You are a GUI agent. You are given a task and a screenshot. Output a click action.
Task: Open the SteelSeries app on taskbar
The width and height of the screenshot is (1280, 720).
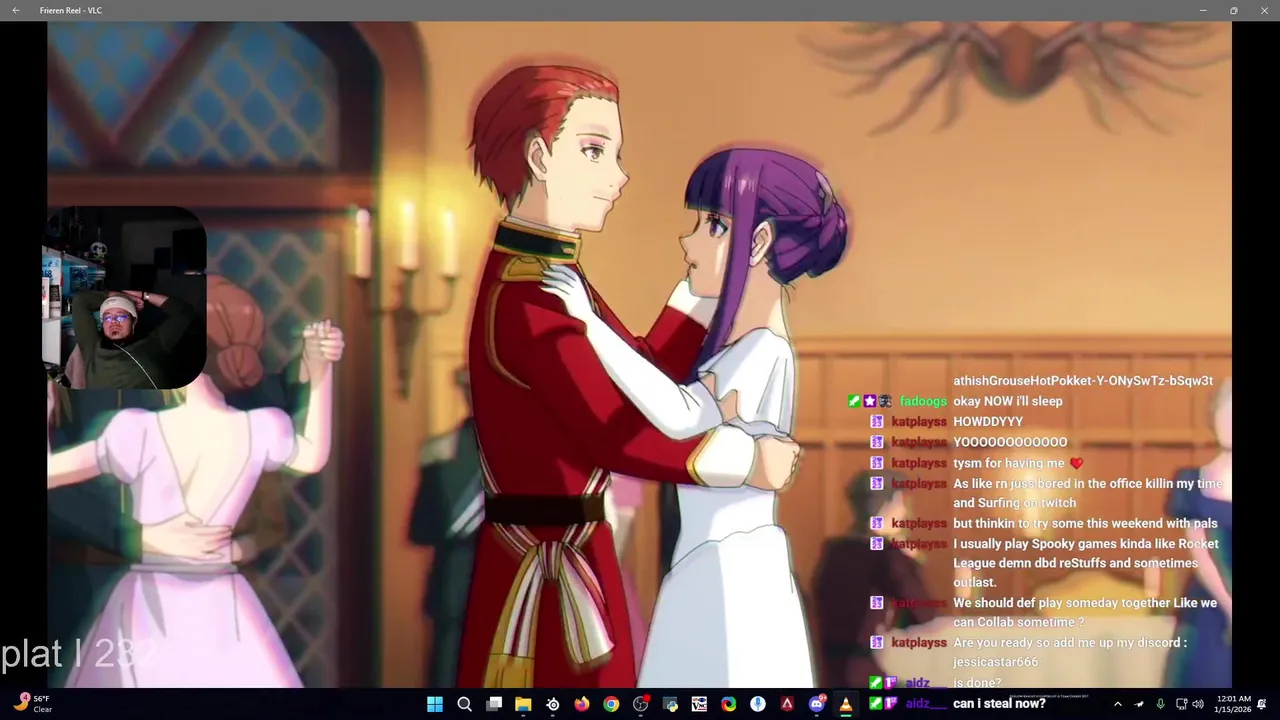pyautogui.click(x=552, y=704)
